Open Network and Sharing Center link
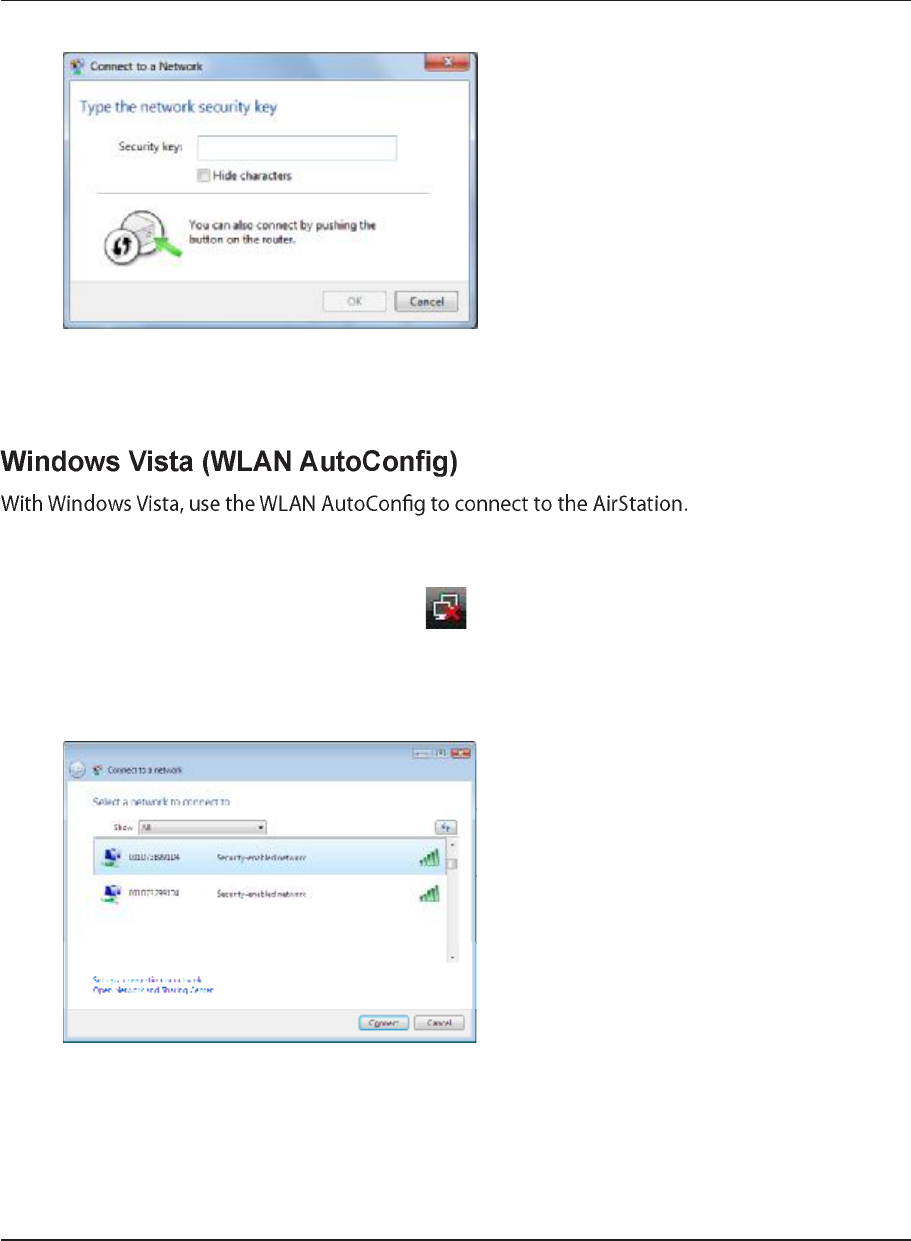The height and width of the screenshot is (1241, 911). (153, 990)
